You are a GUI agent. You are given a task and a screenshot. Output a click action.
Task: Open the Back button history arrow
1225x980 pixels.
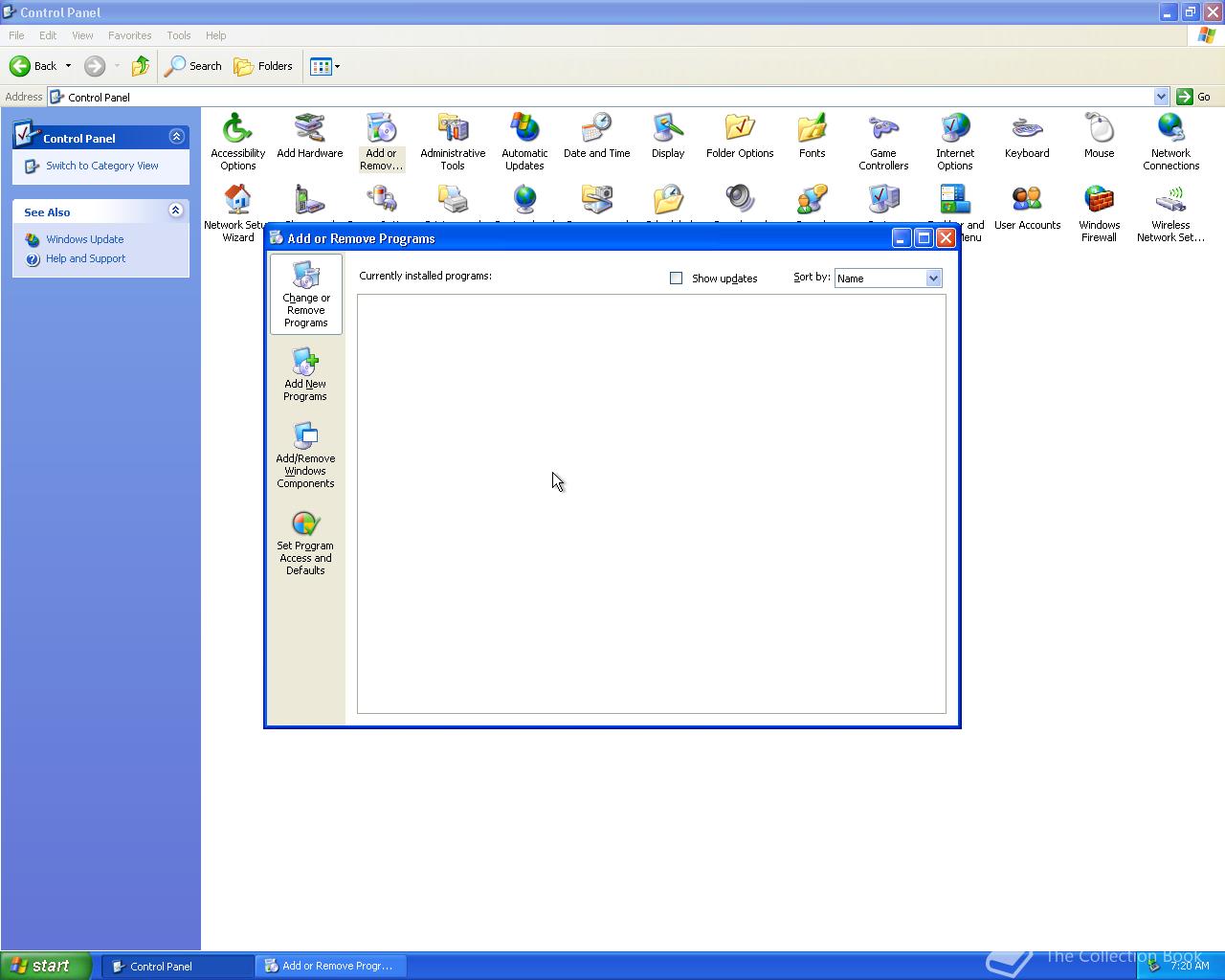(x=68, y=66)
